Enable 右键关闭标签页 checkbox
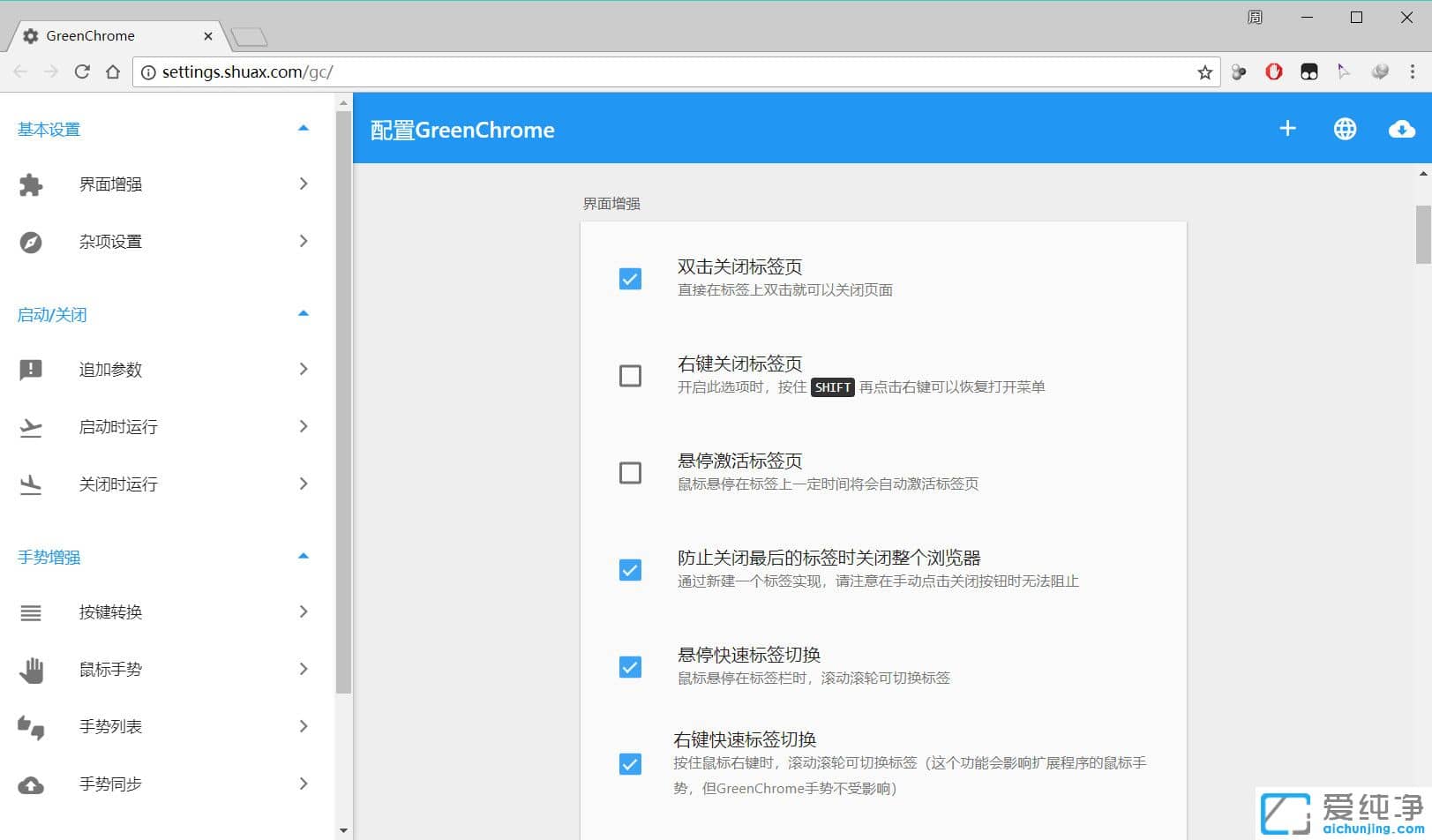Screen dimensions: 1432x840 [x=630, y=376]
